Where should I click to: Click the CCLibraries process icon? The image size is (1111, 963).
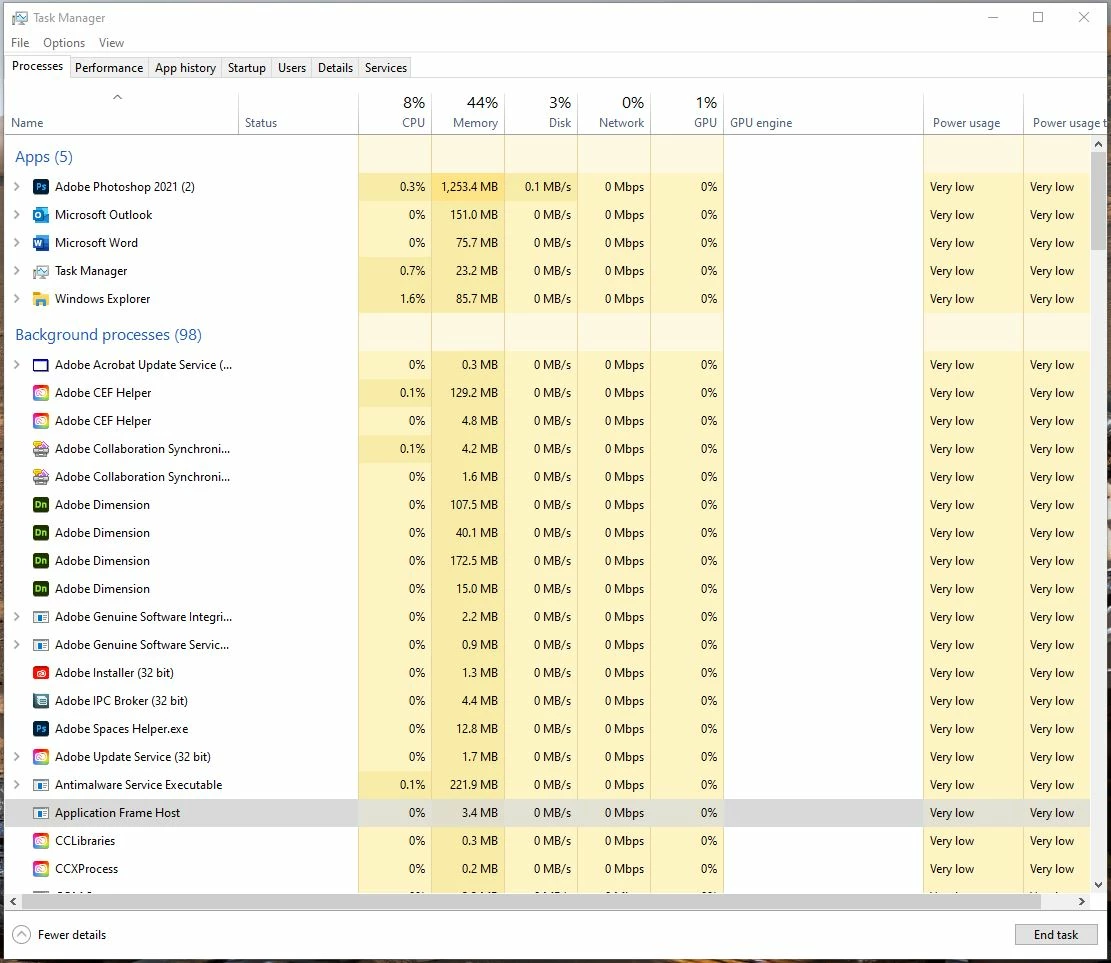coord(41,841)
